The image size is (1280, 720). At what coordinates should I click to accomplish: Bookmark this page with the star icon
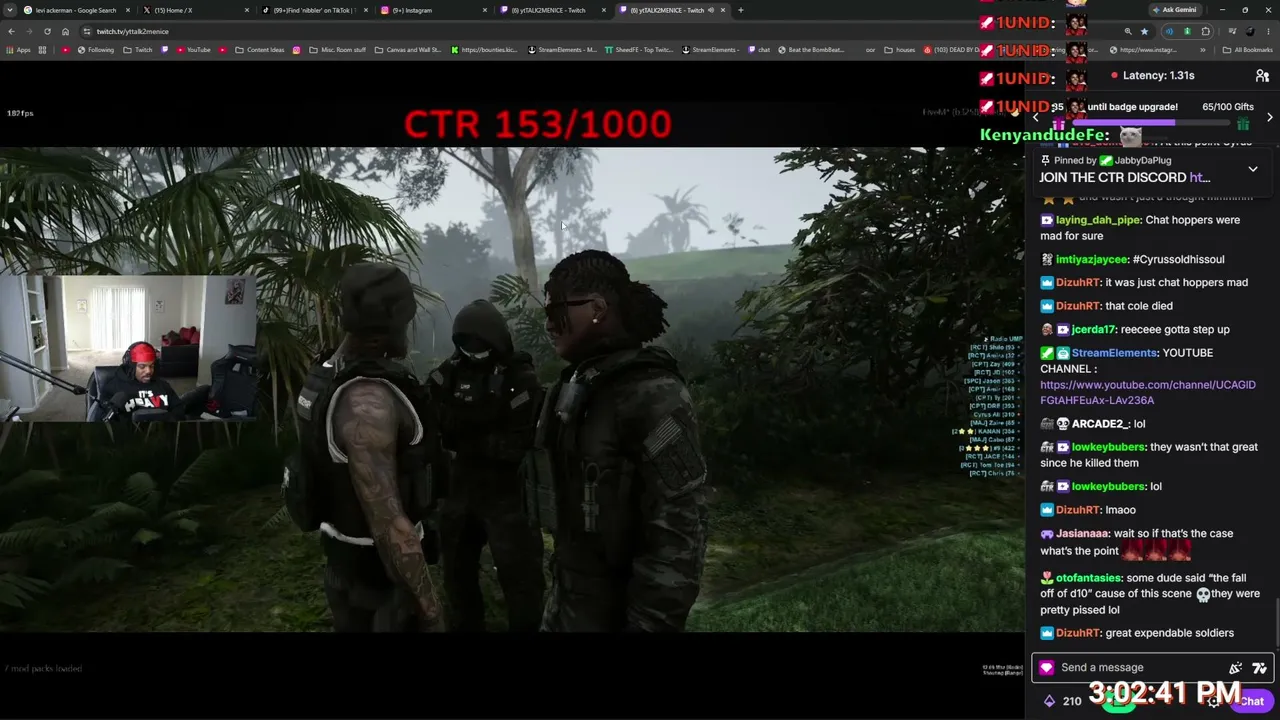pos(1144,31)
